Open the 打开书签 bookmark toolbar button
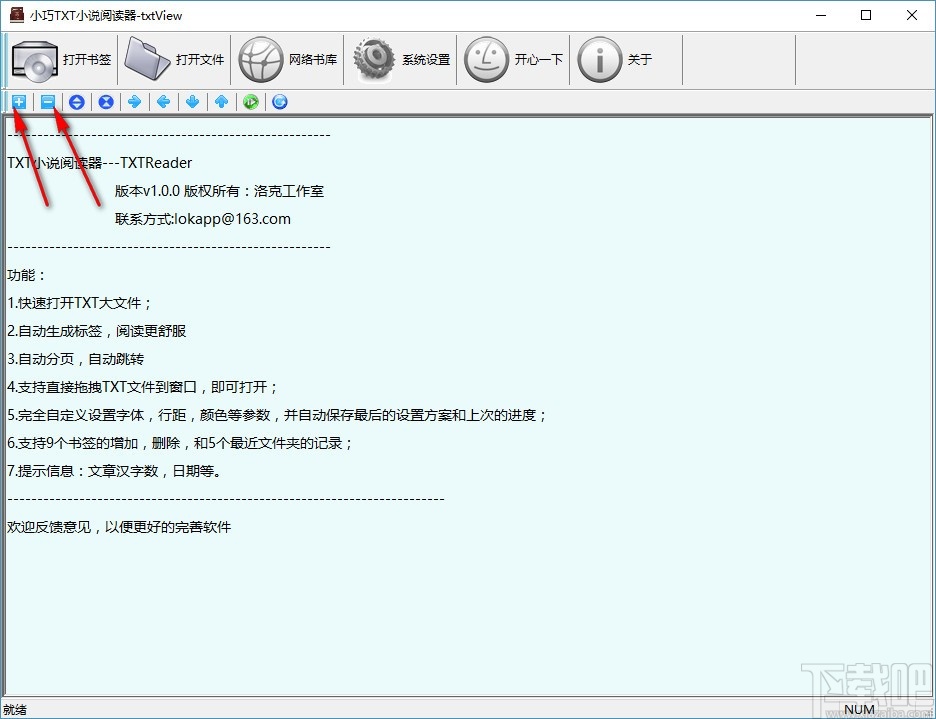The image size is (936, 719). (62, 60)
